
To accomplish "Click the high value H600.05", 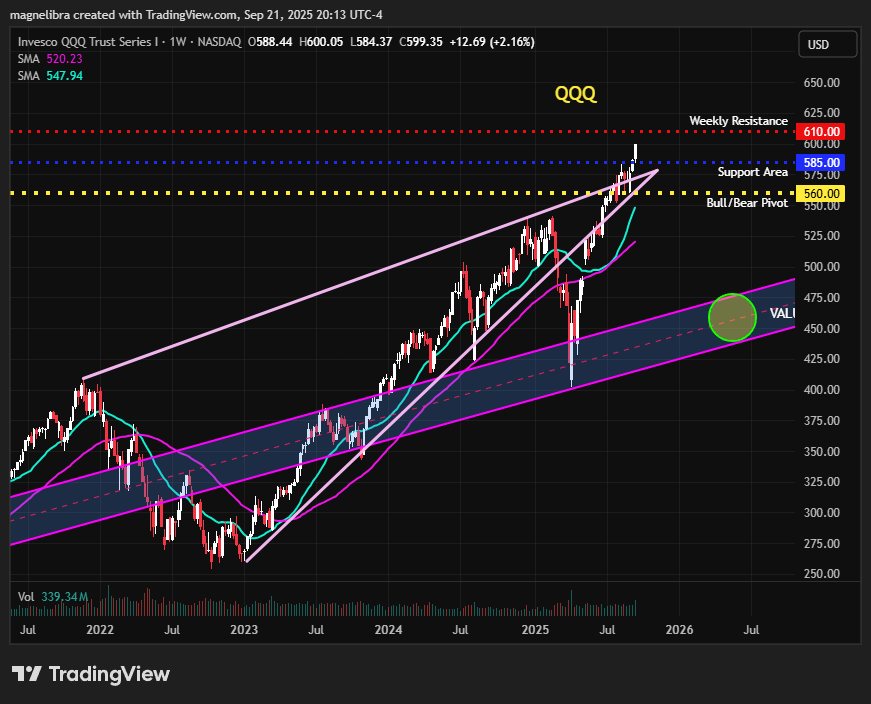I will pos(321,42).
